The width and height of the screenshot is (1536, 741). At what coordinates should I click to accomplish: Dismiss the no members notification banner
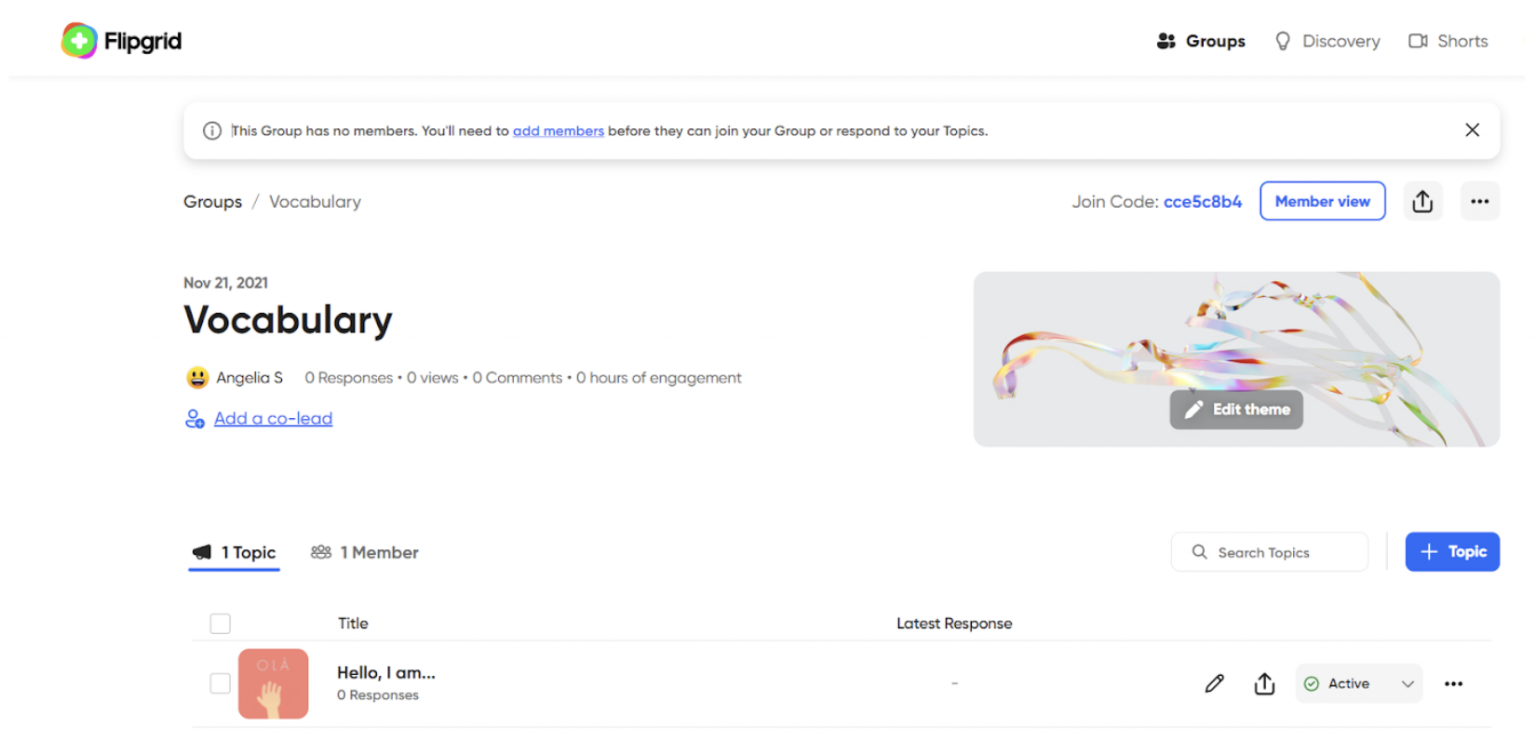1471,130
